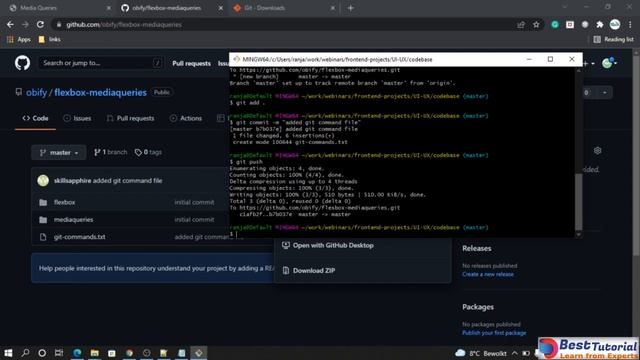
Task: Open the Chrome profile avatar
Action: coord(615,24)
